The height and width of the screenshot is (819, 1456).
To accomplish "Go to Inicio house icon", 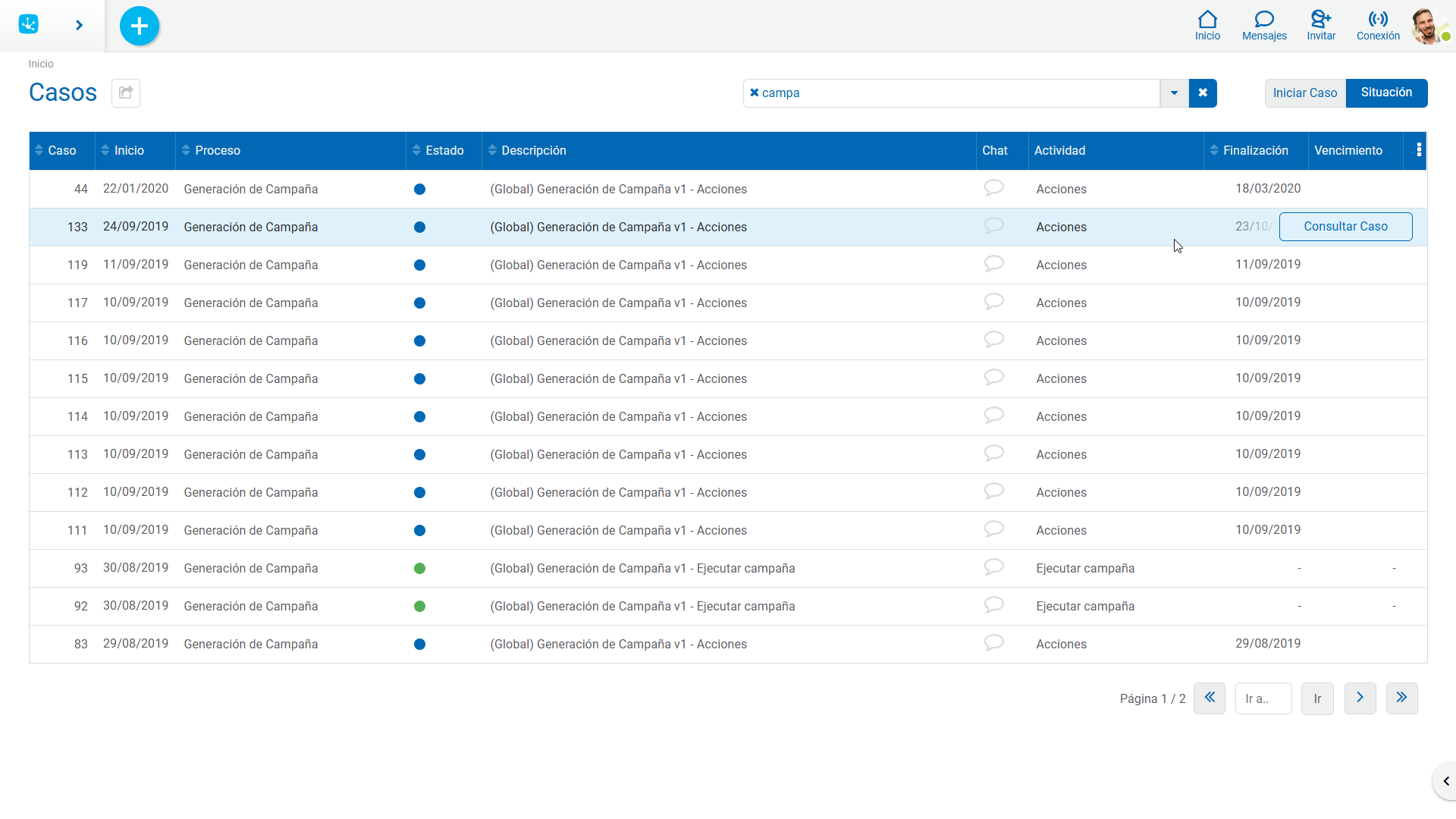I will [1207, 25].
